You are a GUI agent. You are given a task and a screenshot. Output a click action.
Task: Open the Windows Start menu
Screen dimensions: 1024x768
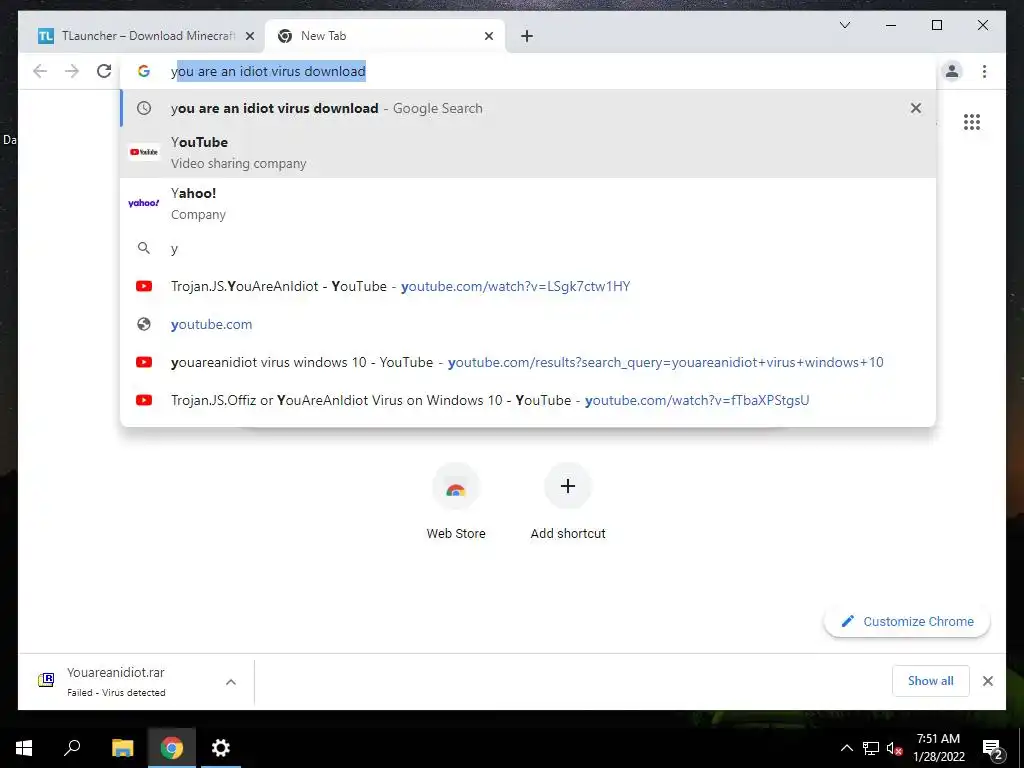coord(24,748)
